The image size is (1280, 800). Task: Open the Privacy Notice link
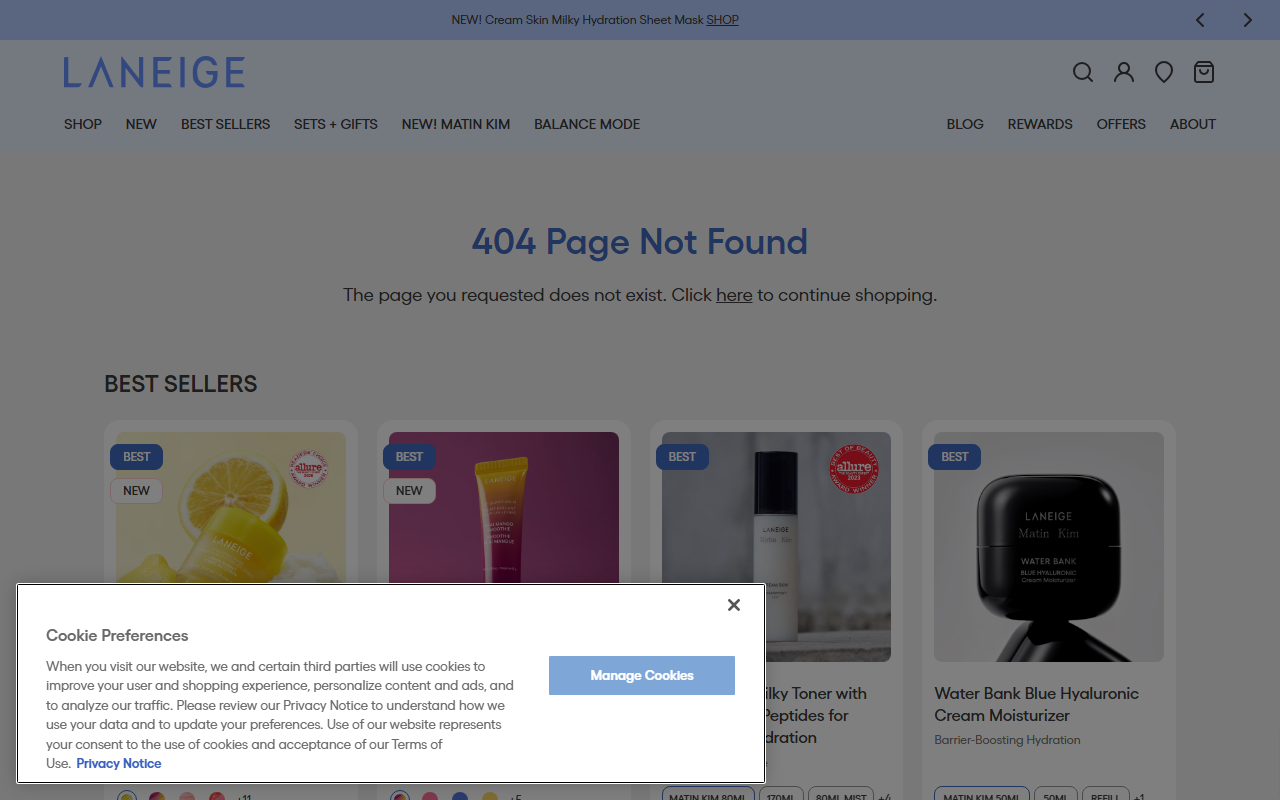(x=119, y=763)
